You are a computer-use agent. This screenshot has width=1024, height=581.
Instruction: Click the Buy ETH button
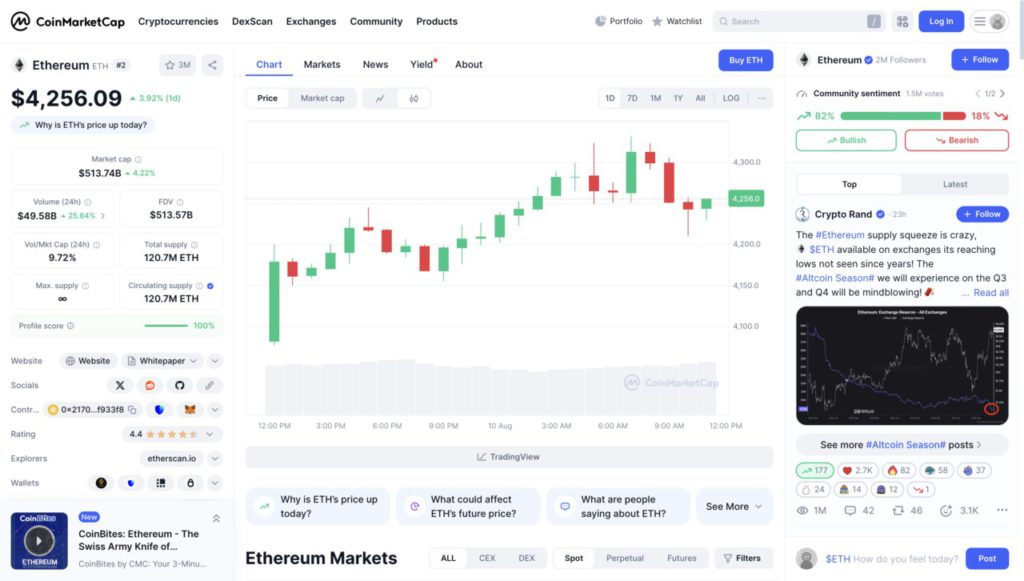click(745, 60)
